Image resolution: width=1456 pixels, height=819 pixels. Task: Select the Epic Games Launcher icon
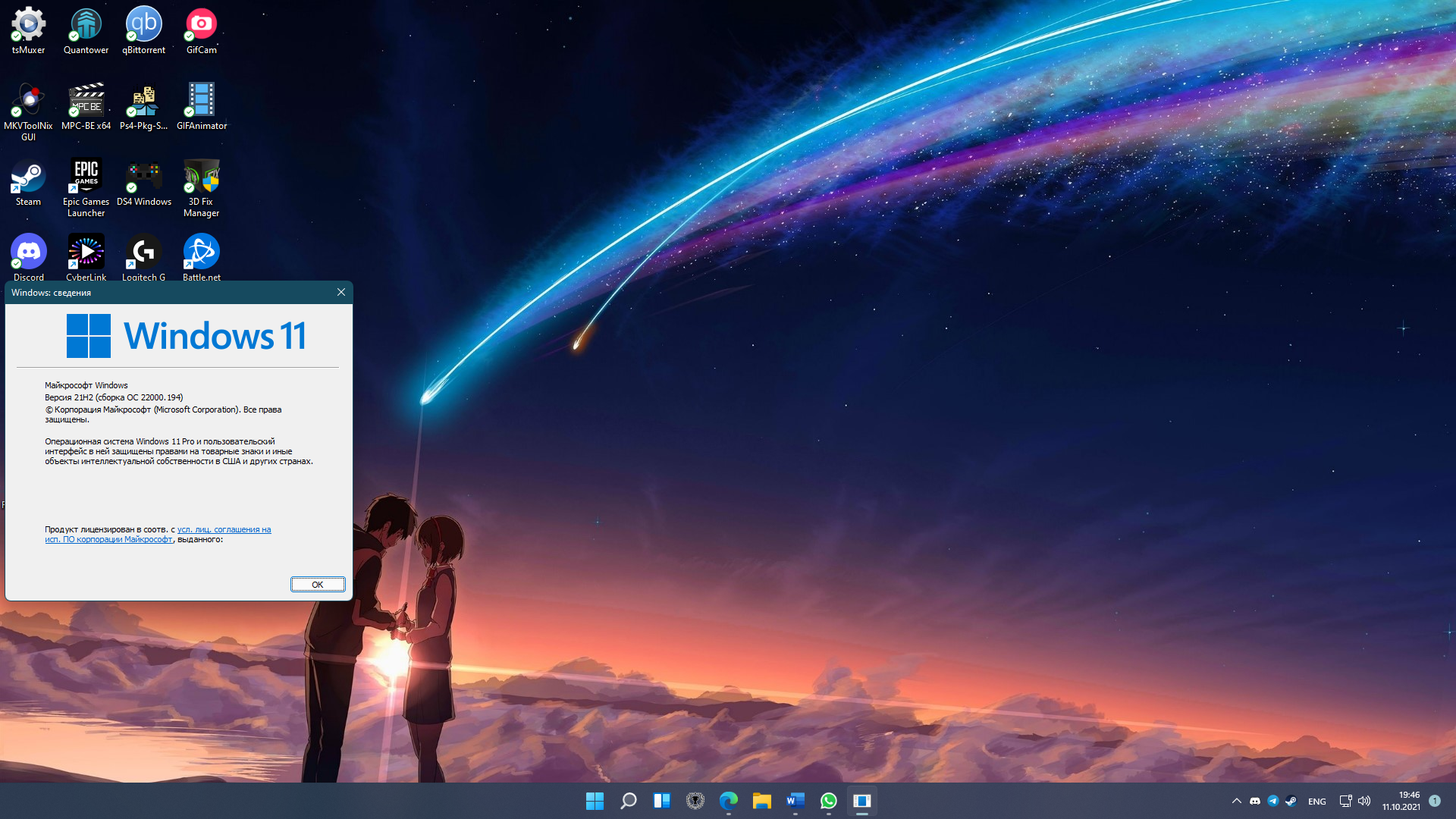[86, 187]
